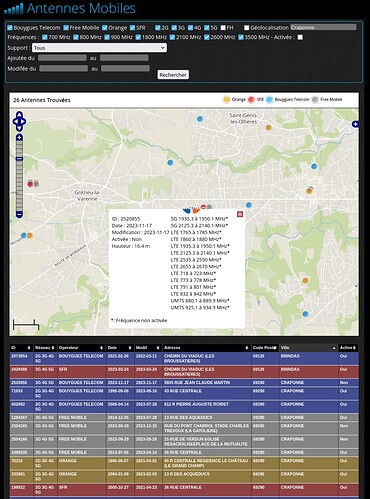Viewport: 370px width, 499px height.
Task: Sort the table by Operateur column
Action: pyautogui.click(x=81, y=348)
